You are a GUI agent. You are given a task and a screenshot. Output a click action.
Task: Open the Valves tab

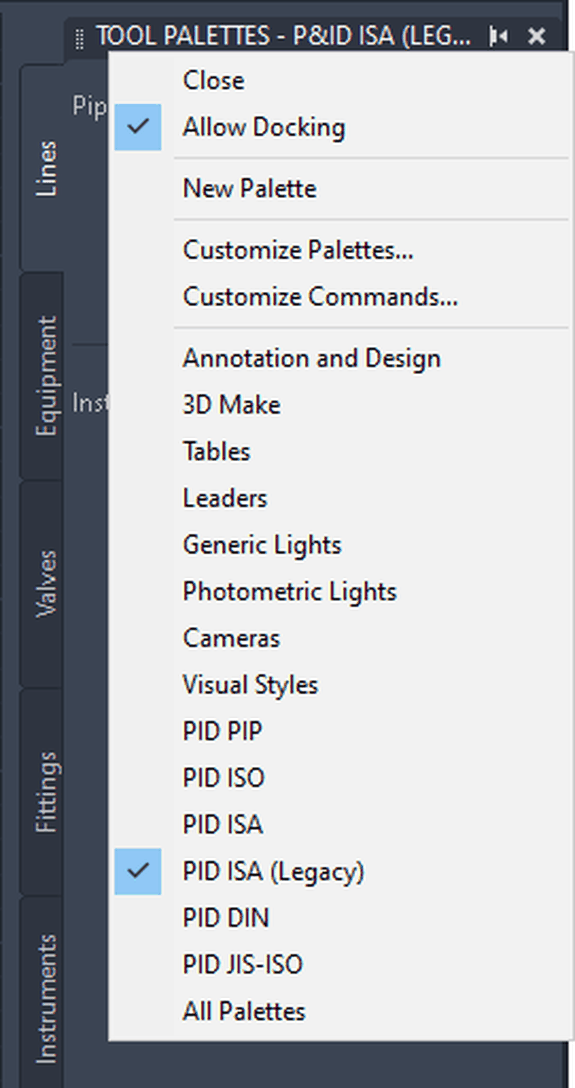point(43,583)
